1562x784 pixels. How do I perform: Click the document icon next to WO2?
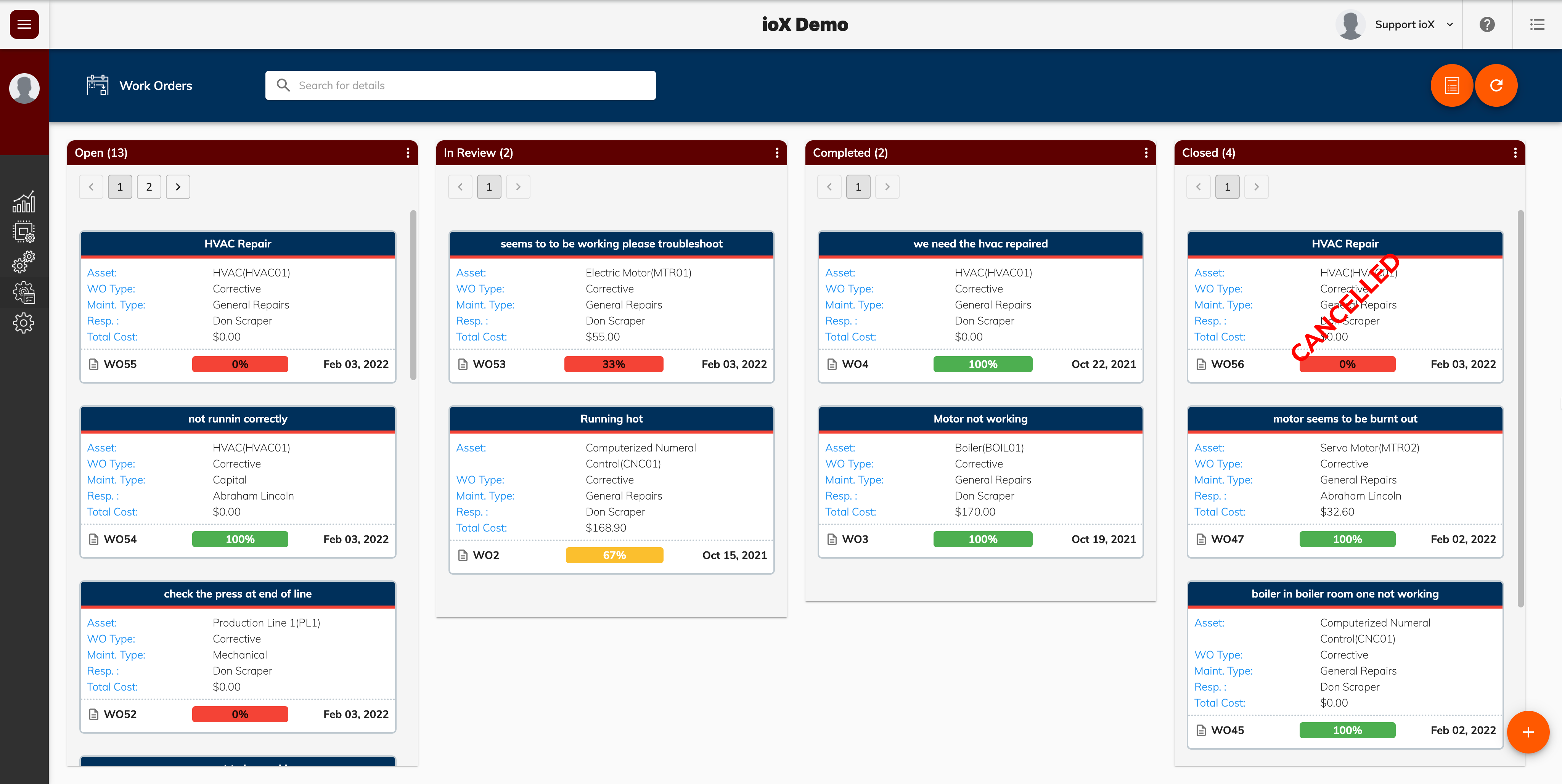[x=463, y=556]
